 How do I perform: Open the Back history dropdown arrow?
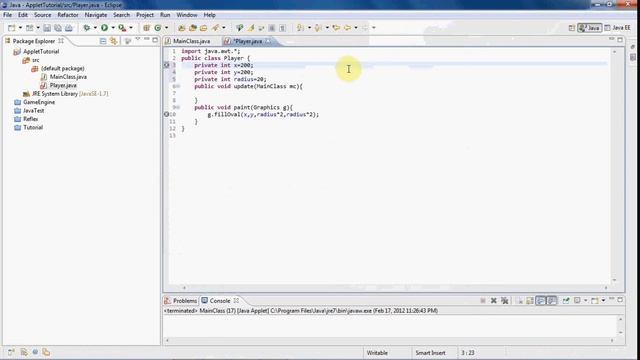click(356, 28)
